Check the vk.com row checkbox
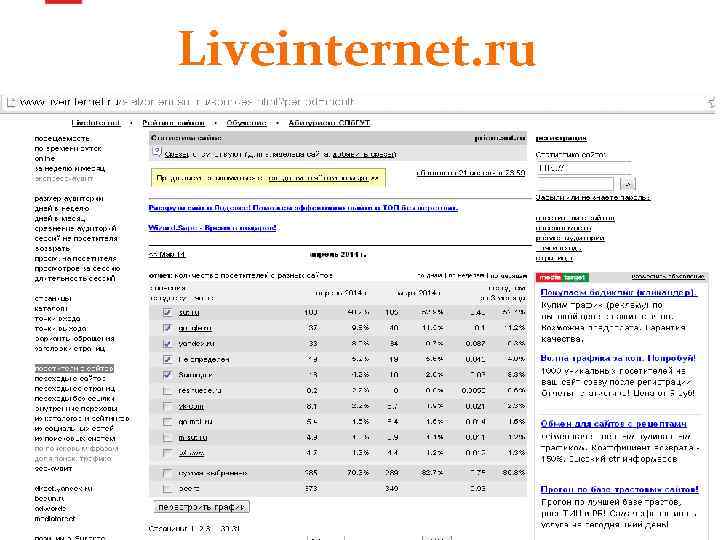The width and height of the screenshot is (720, 540). [167, 406]
